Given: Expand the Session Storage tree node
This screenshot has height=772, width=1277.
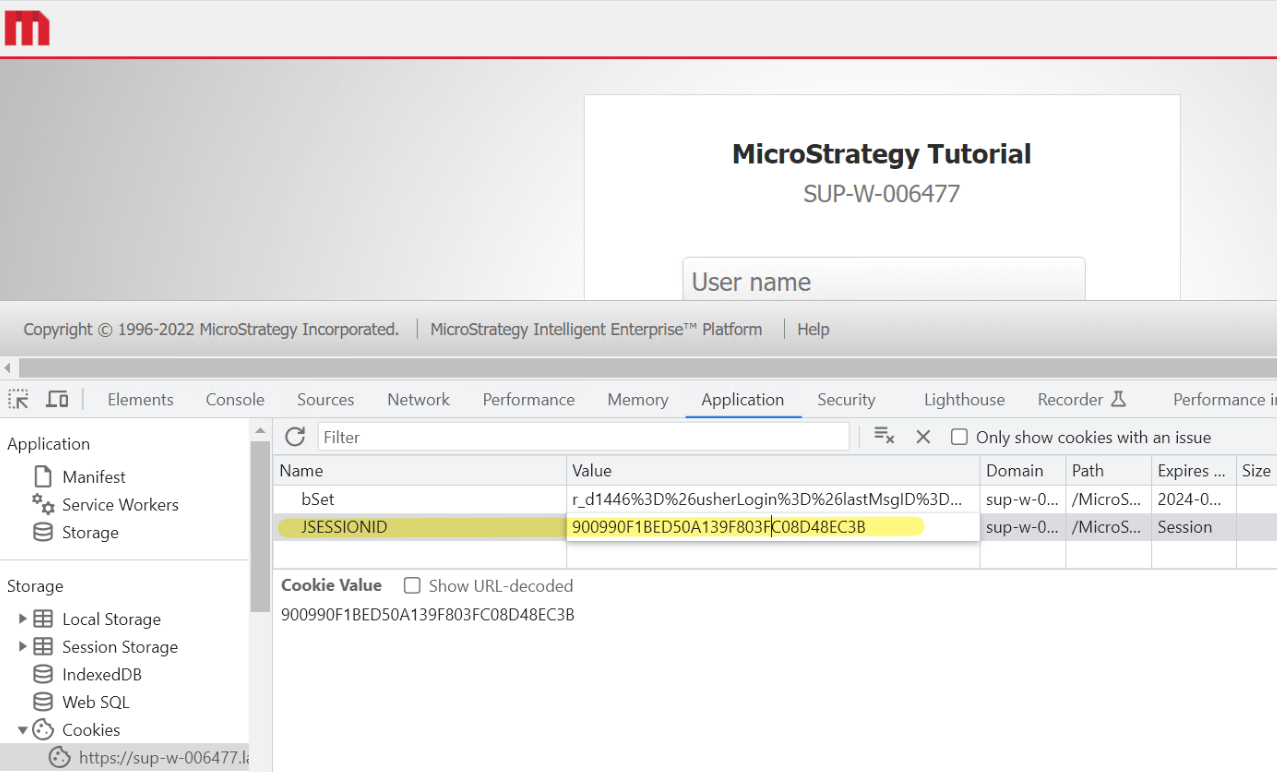Looking at the screenshot, I should [x=23, y=647].
